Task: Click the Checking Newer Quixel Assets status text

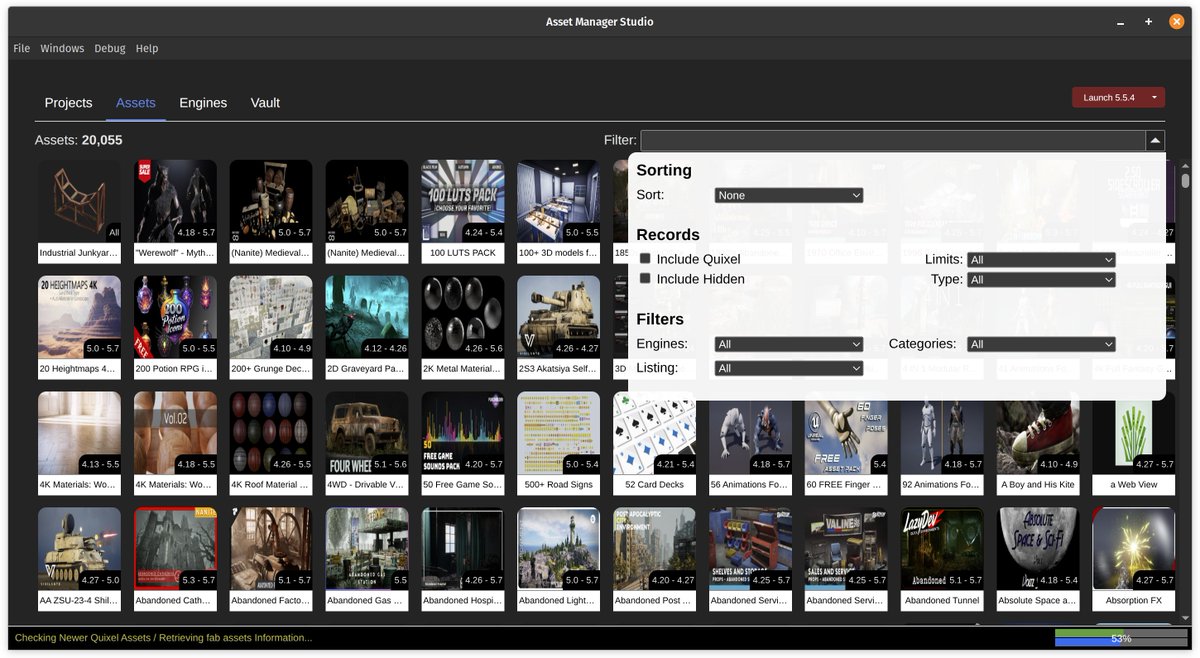Action: pyautogui.click(x=164, y=638)
